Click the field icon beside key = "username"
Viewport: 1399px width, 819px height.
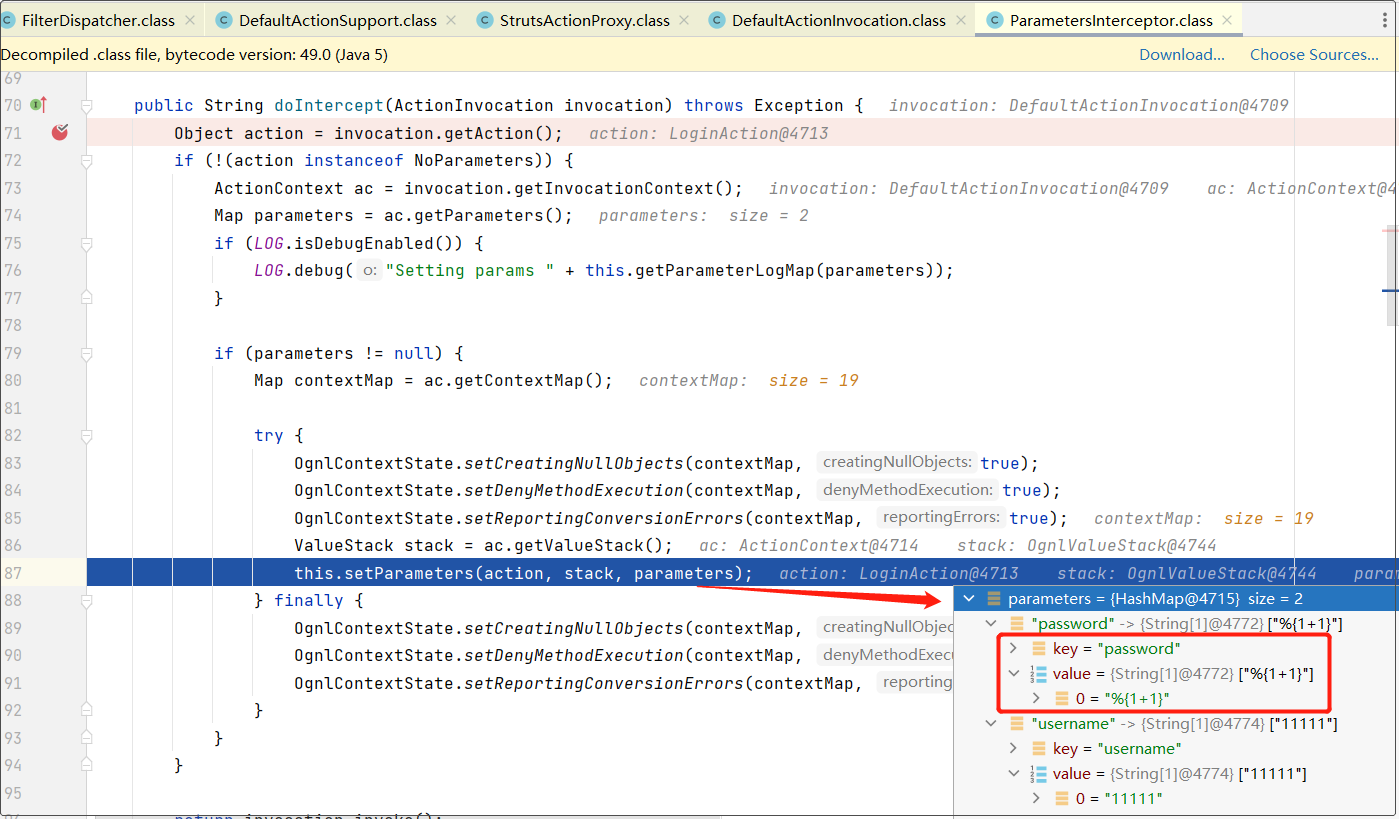(1038, 748)
